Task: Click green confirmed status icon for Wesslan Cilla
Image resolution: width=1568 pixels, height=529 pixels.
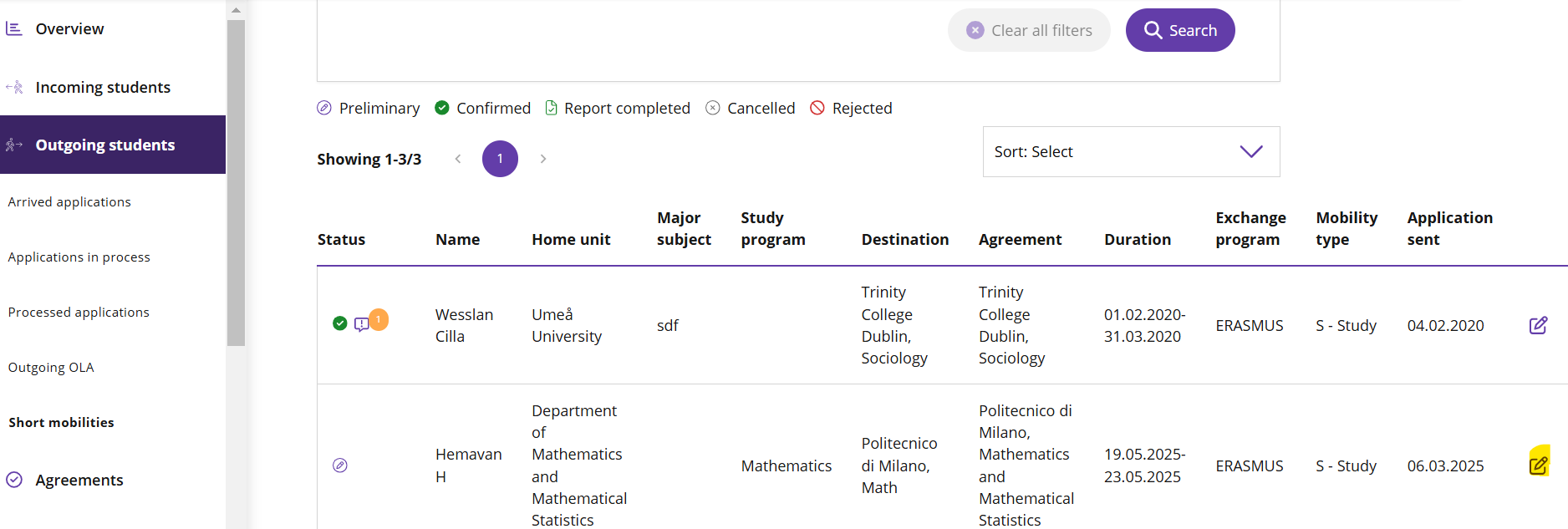Action: click(340, 323)
